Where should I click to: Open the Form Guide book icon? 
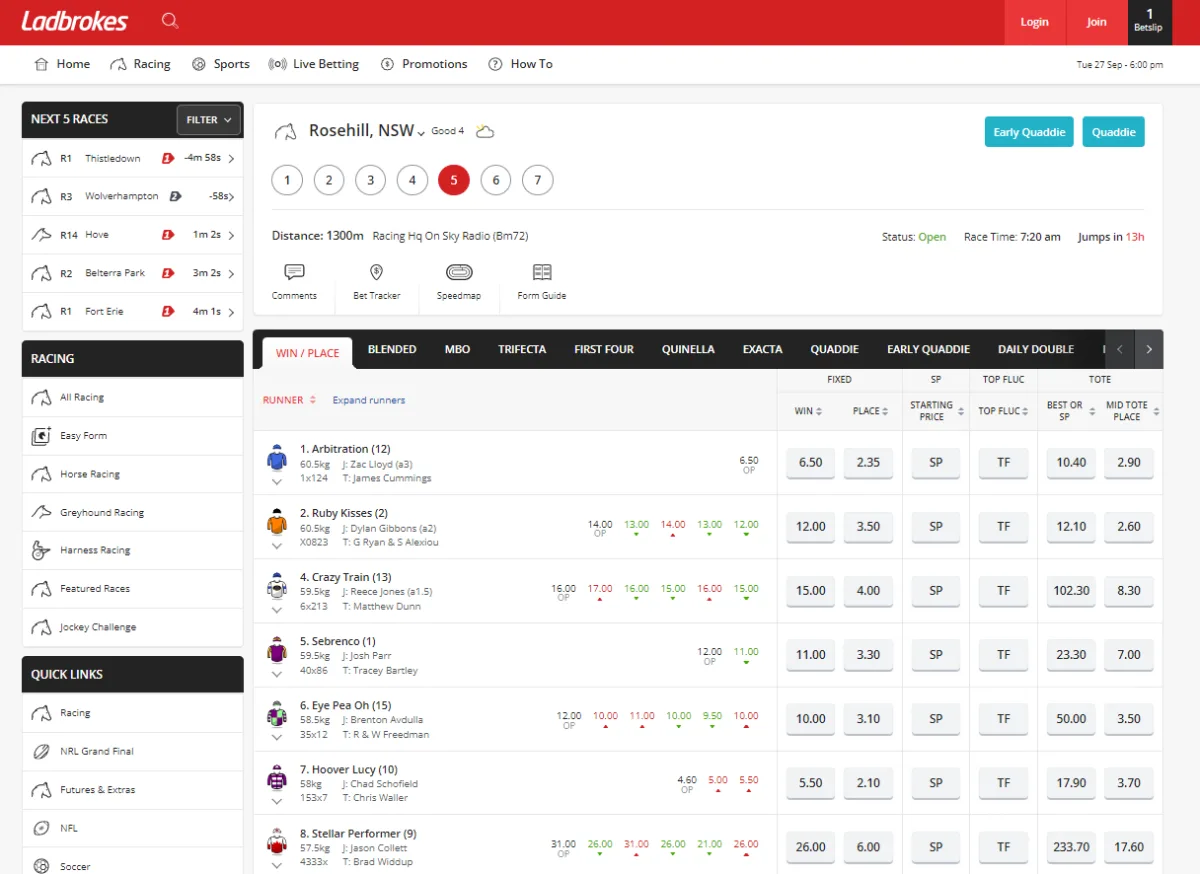[542, 272]
